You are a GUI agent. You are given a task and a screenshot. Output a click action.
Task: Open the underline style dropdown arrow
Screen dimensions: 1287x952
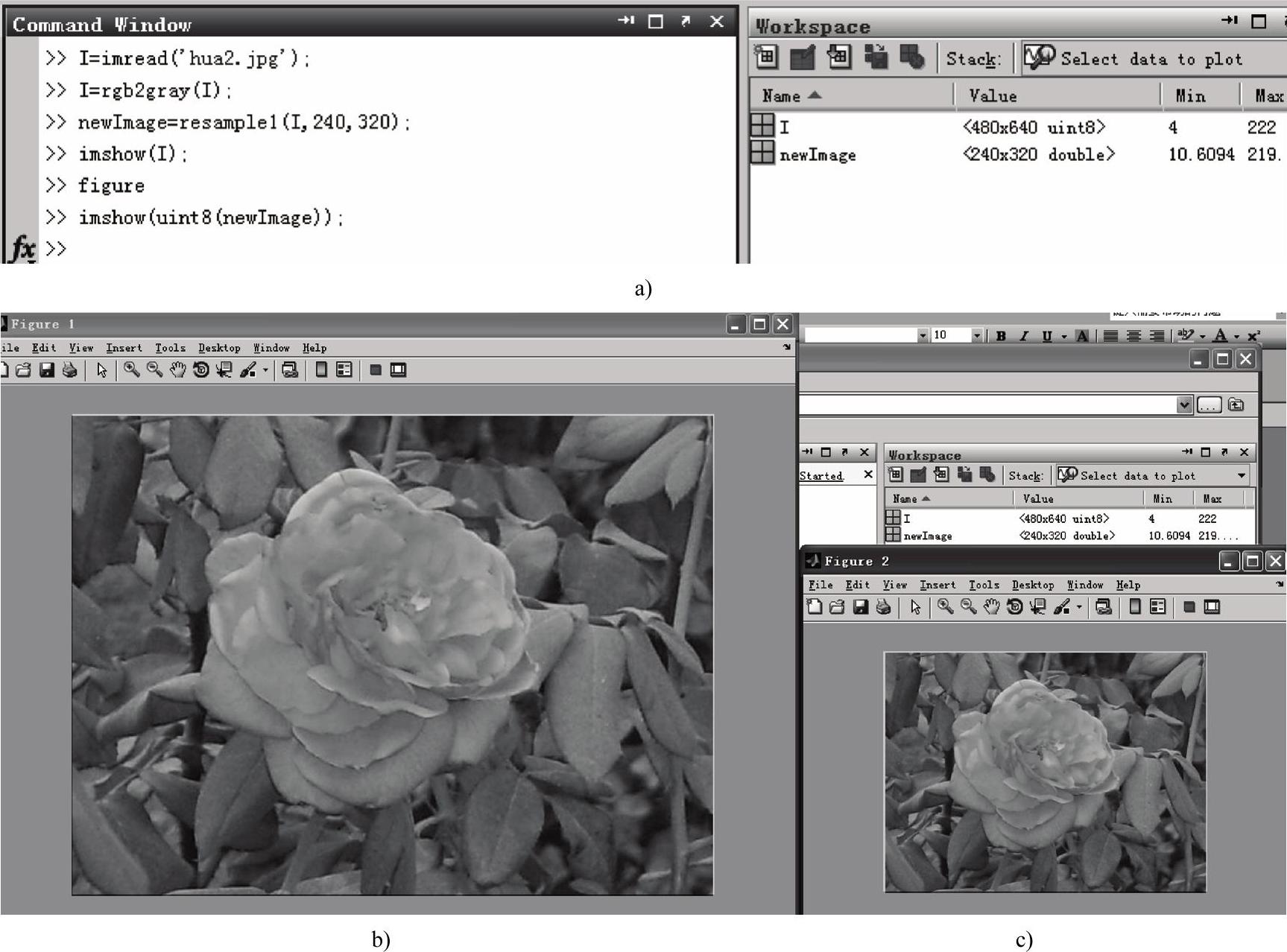(x=1063, y=337)
